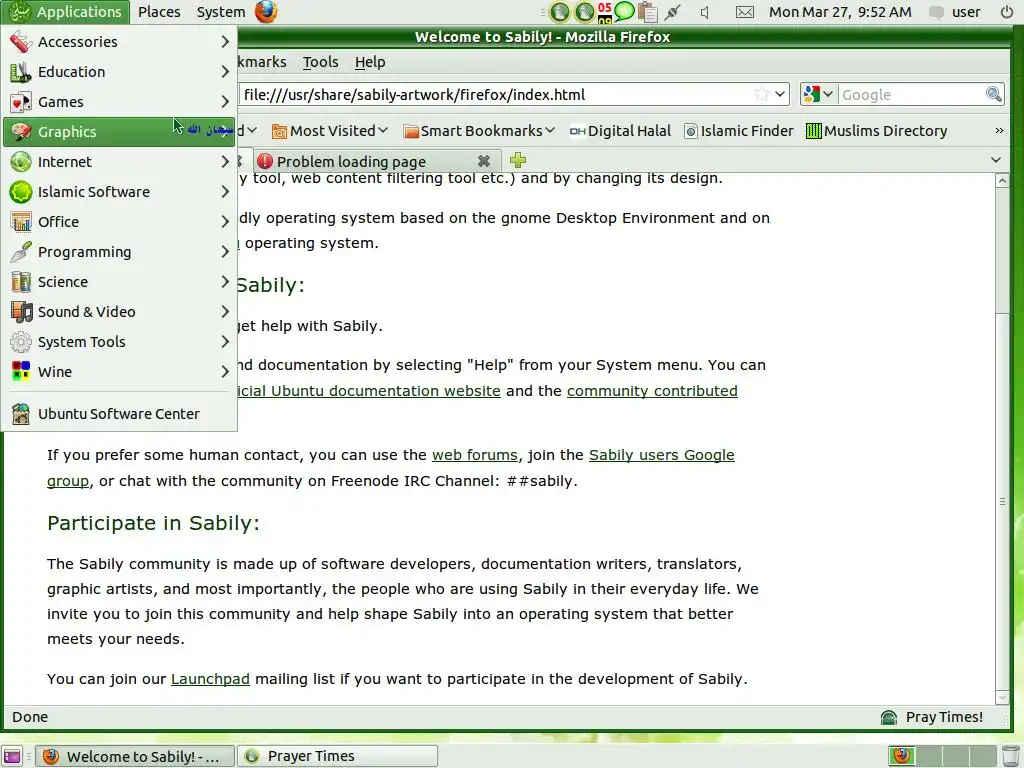Click the second mosque icon beside the date applet
Screen dimensions: 1024x768
click(x=584, y=12)
